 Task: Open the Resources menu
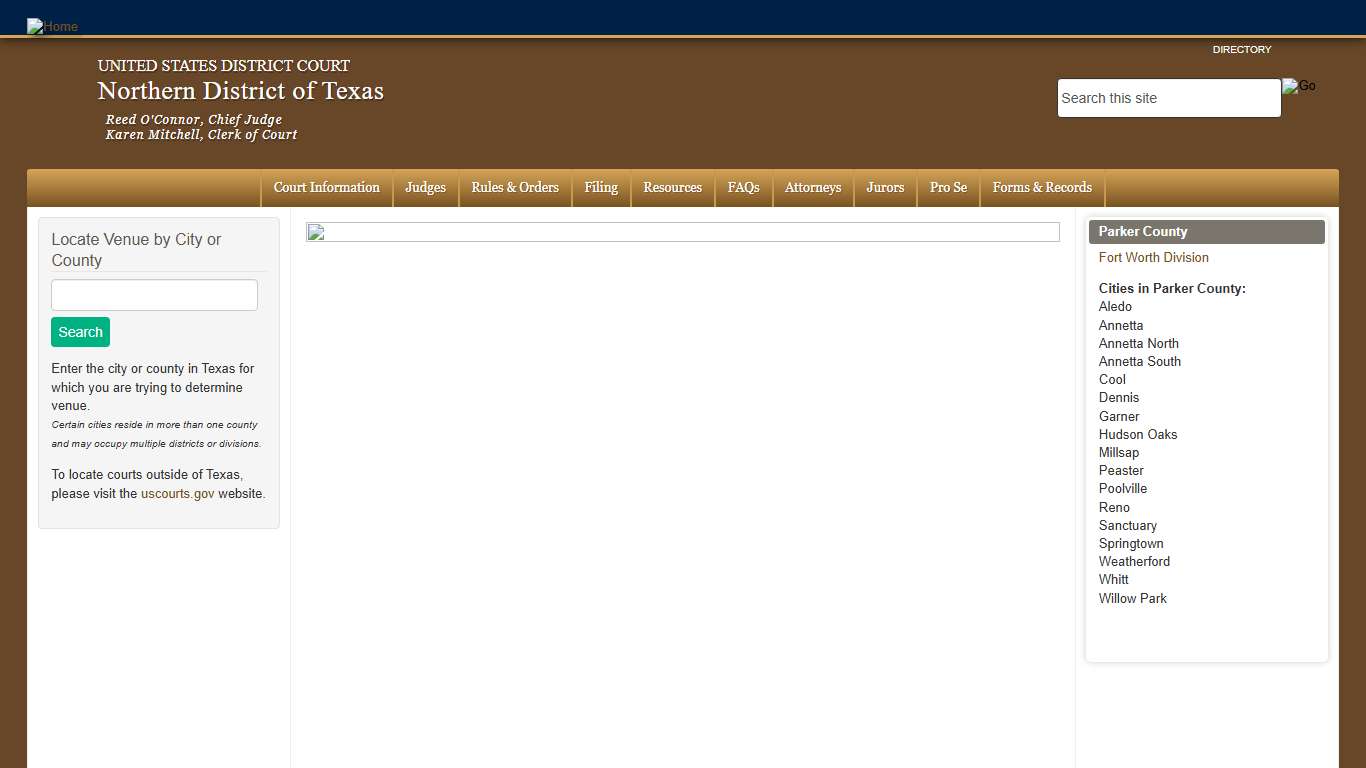(x=672, y=188)
